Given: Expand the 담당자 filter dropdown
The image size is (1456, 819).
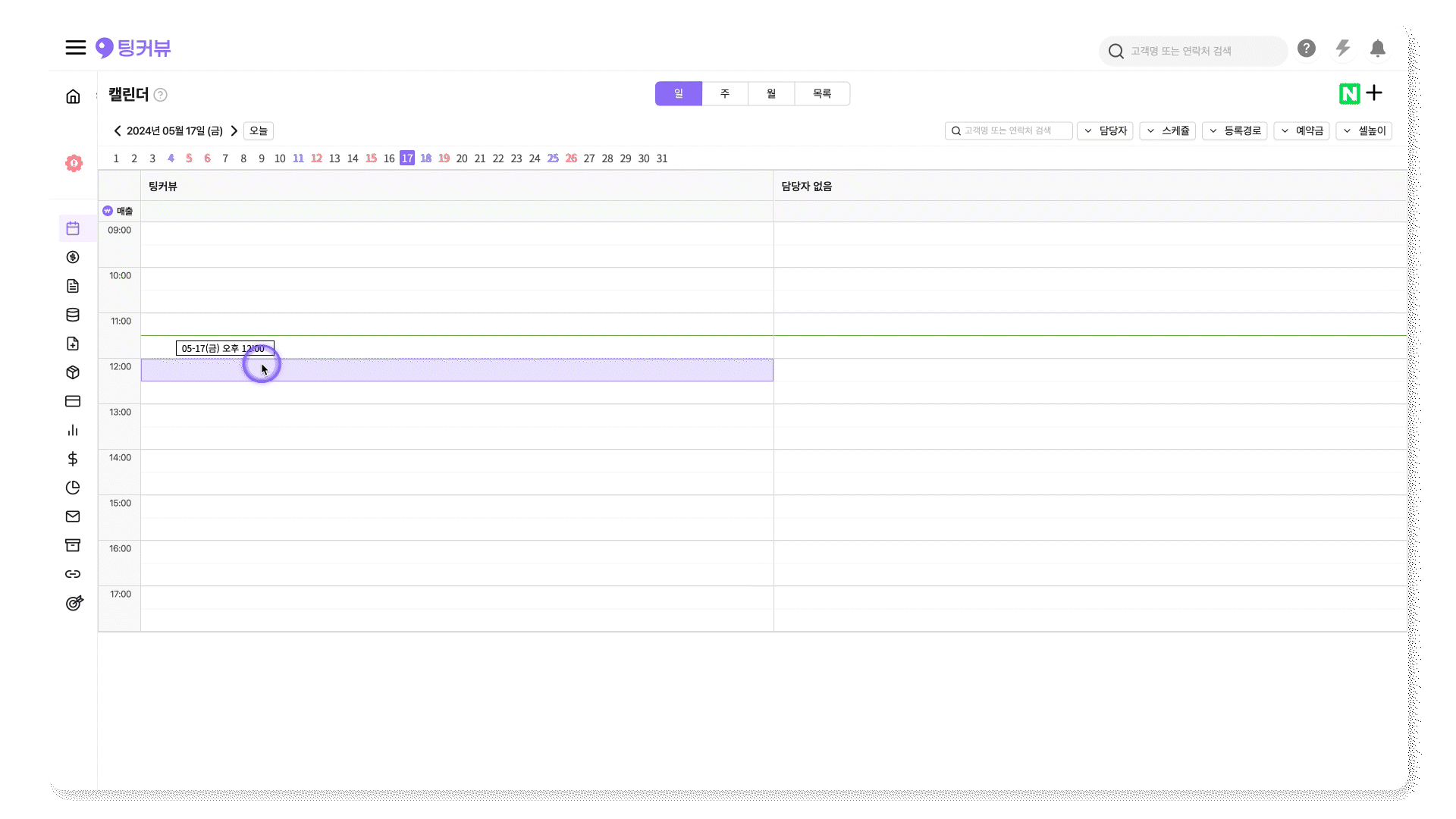Looking at the screenshot, I should point(1105,130).
